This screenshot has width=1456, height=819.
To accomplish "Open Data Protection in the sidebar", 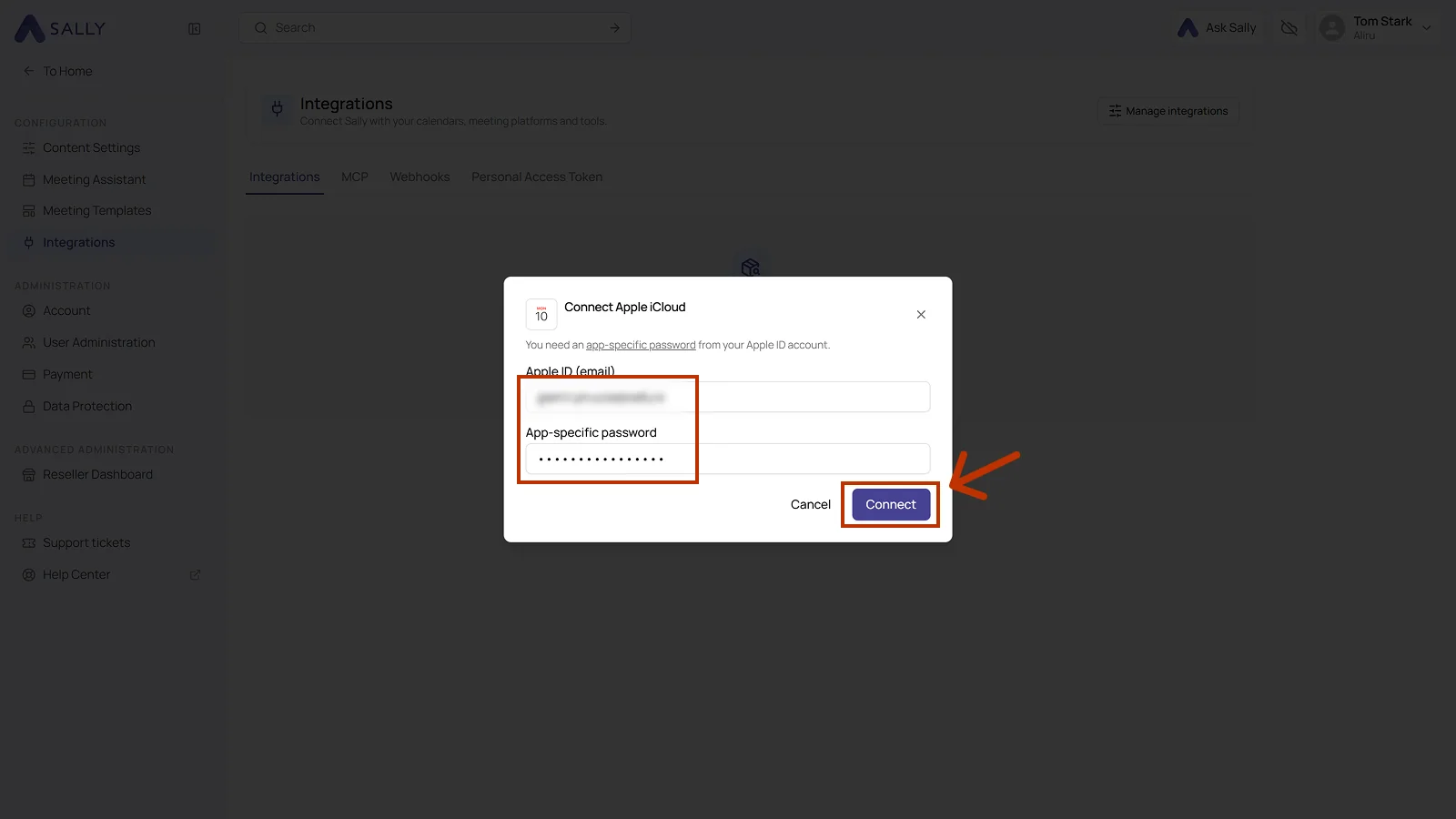I will [86, 406].
